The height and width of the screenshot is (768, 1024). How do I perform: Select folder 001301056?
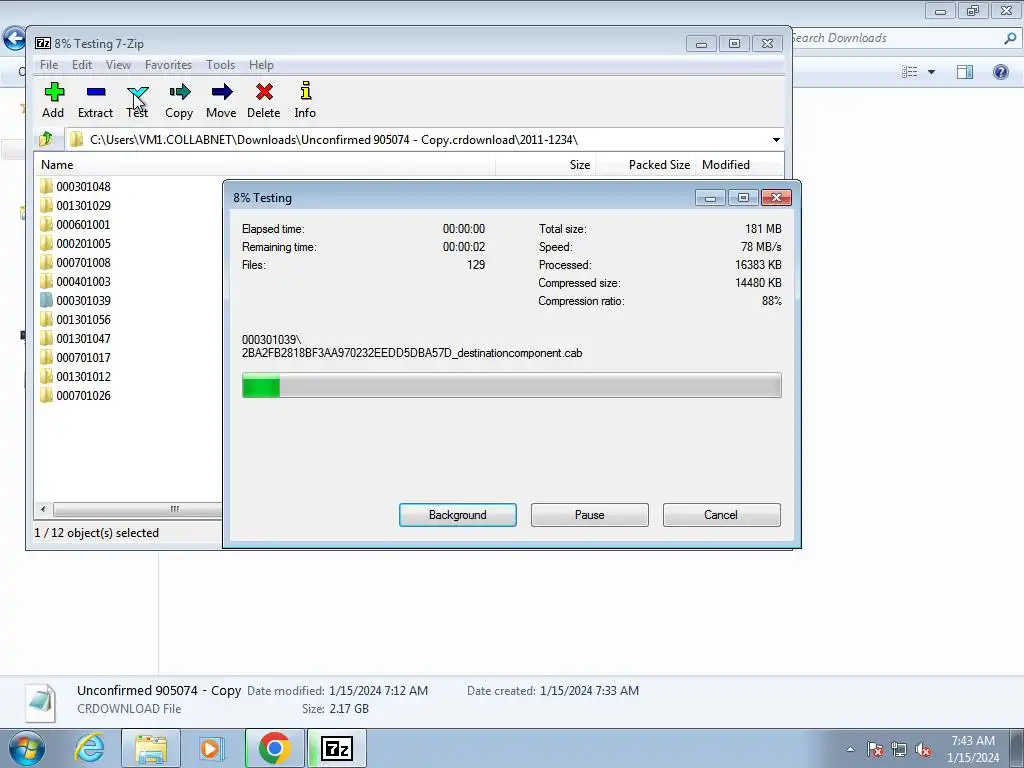tap(83, 319)
